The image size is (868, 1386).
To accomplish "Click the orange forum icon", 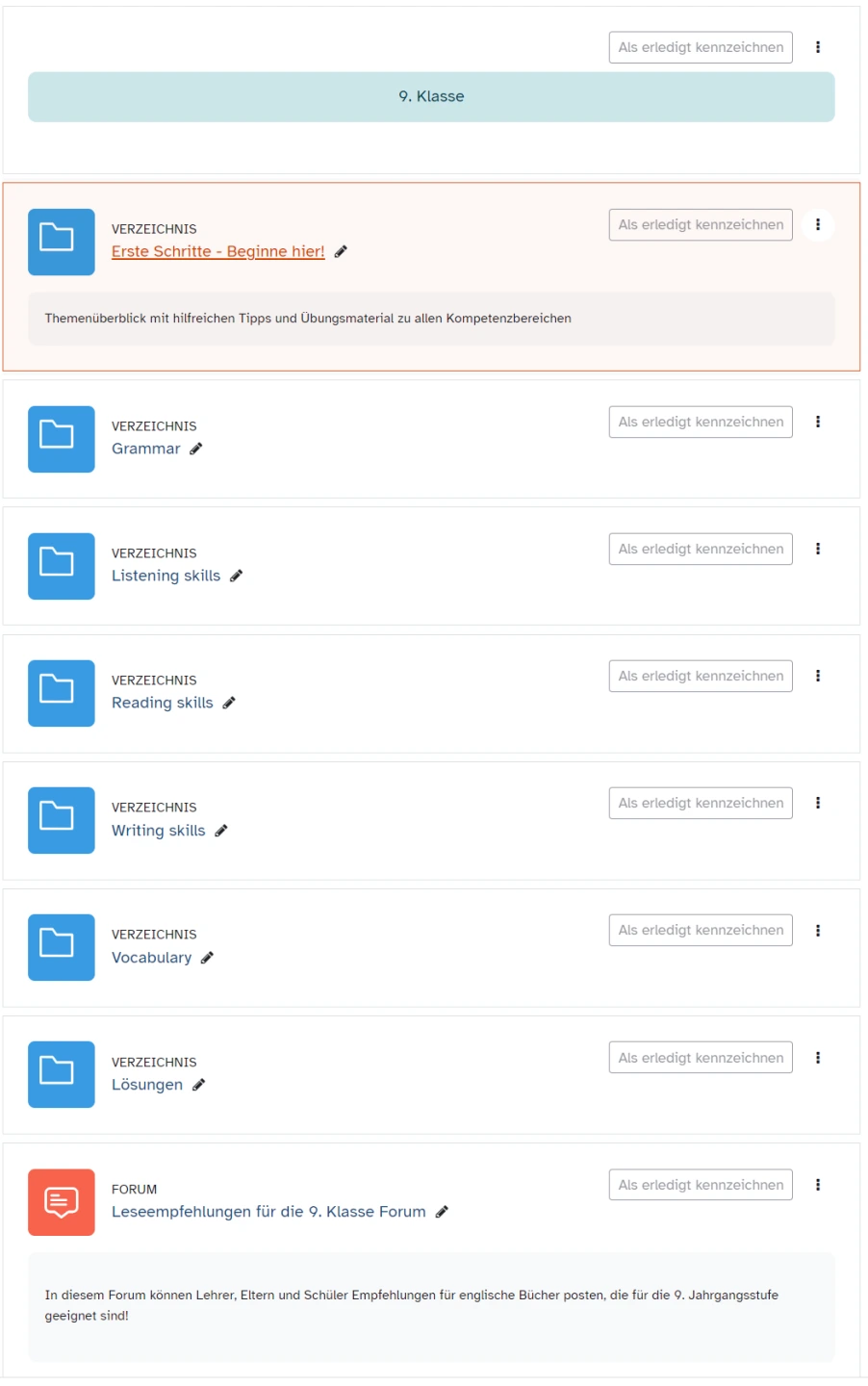I will (x=62, y=1202).
